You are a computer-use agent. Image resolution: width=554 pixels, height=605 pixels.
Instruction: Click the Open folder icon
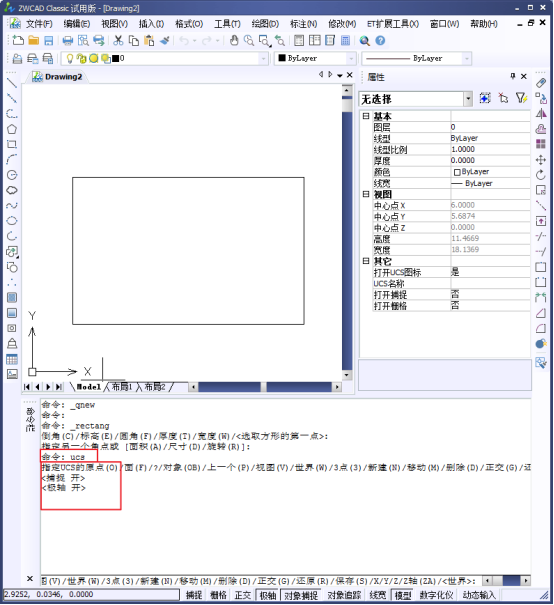tap(33, 41)
